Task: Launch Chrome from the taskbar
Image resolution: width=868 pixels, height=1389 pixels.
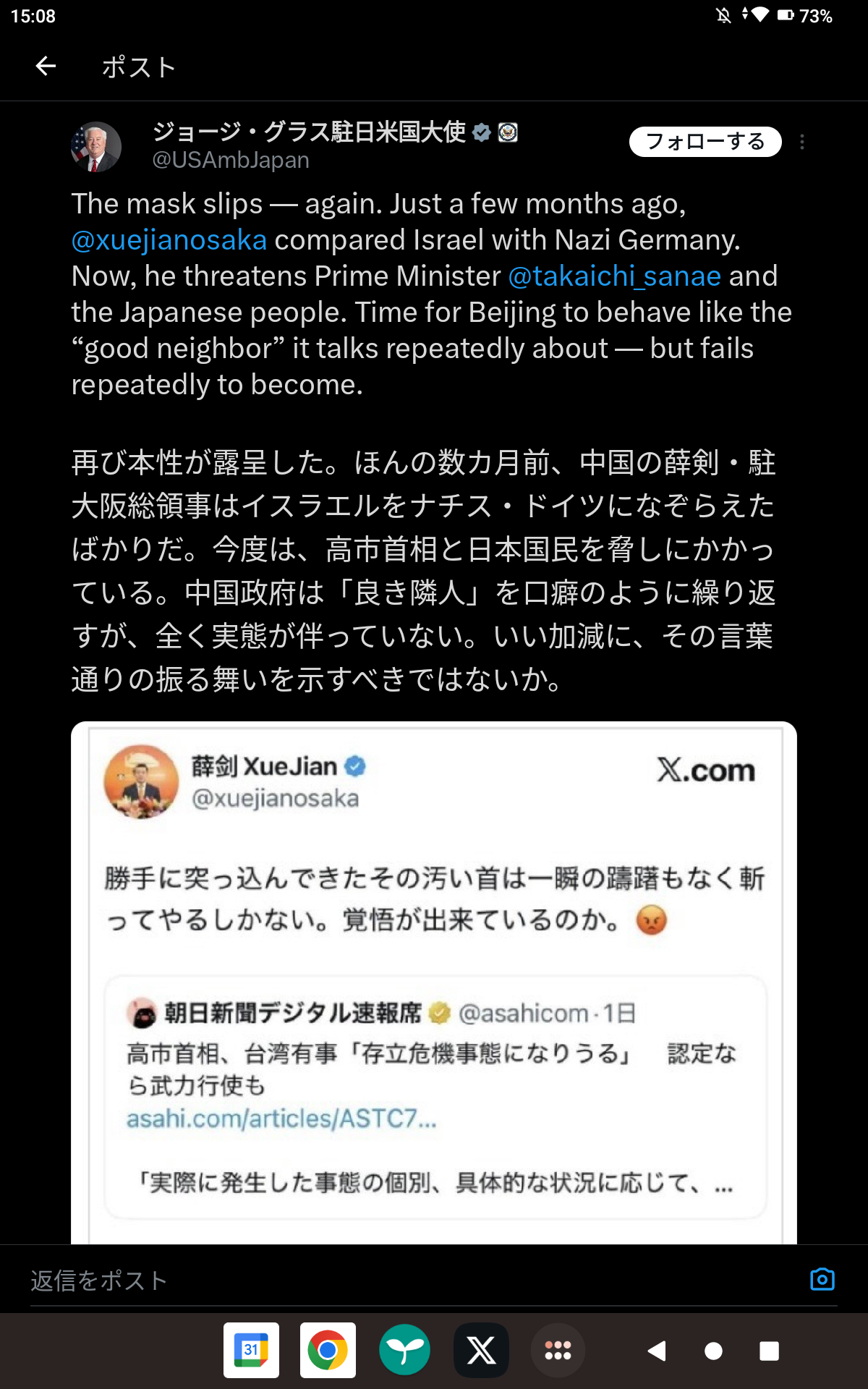Action: coord(328,1350)
